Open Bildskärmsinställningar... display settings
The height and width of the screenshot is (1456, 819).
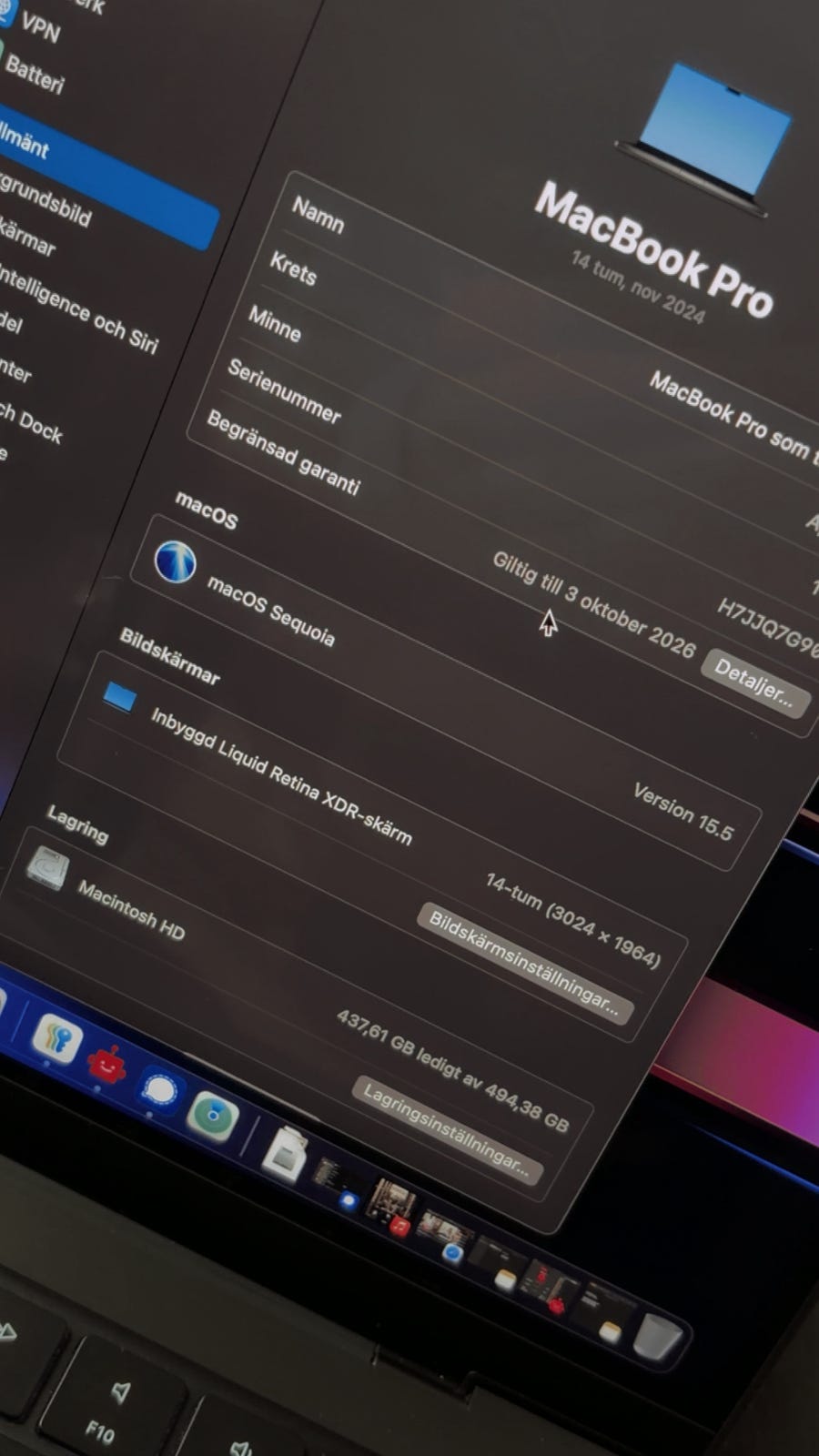pyautogui.click(x=525, y=965)
